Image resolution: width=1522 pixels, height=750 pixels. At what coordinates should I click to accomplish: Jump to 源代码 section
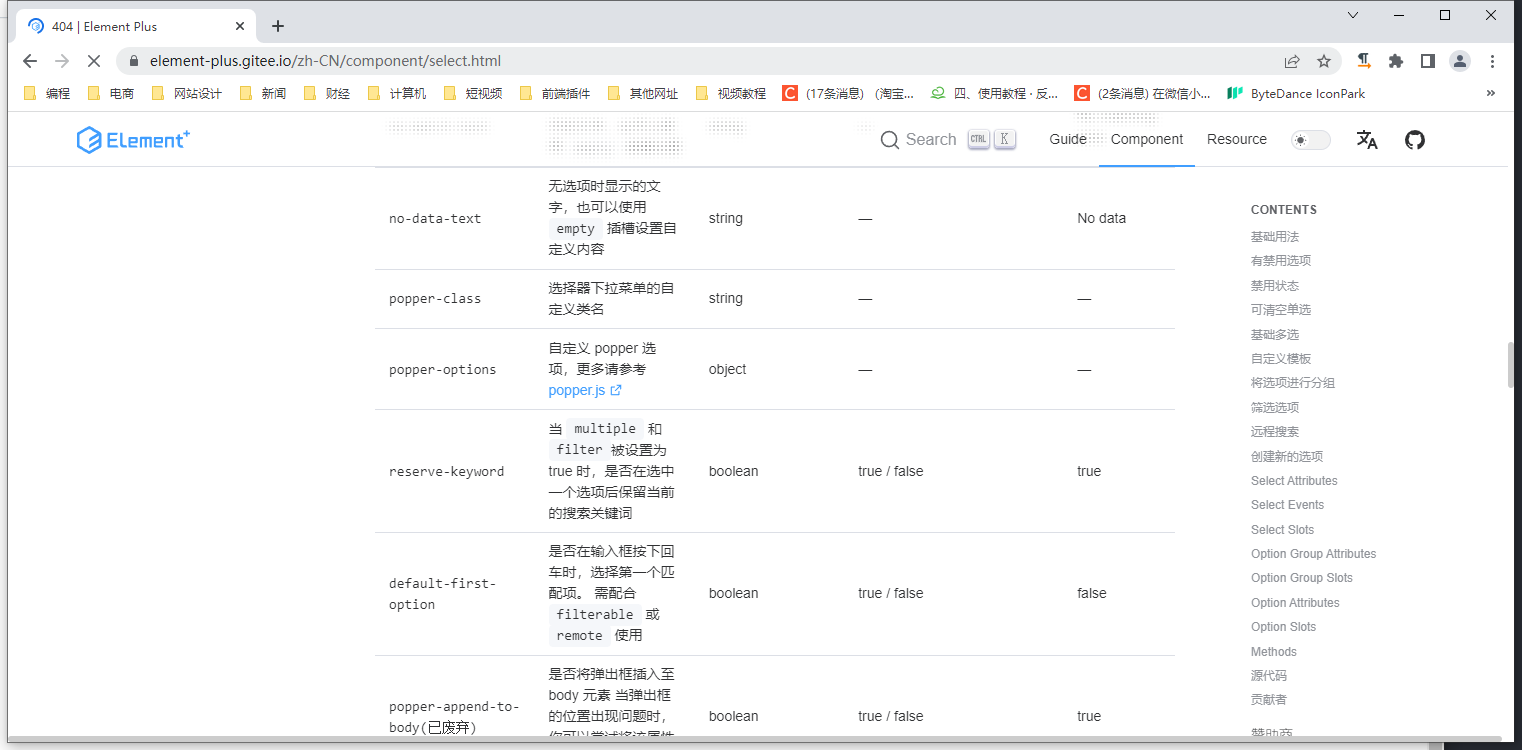[1269, 676]
